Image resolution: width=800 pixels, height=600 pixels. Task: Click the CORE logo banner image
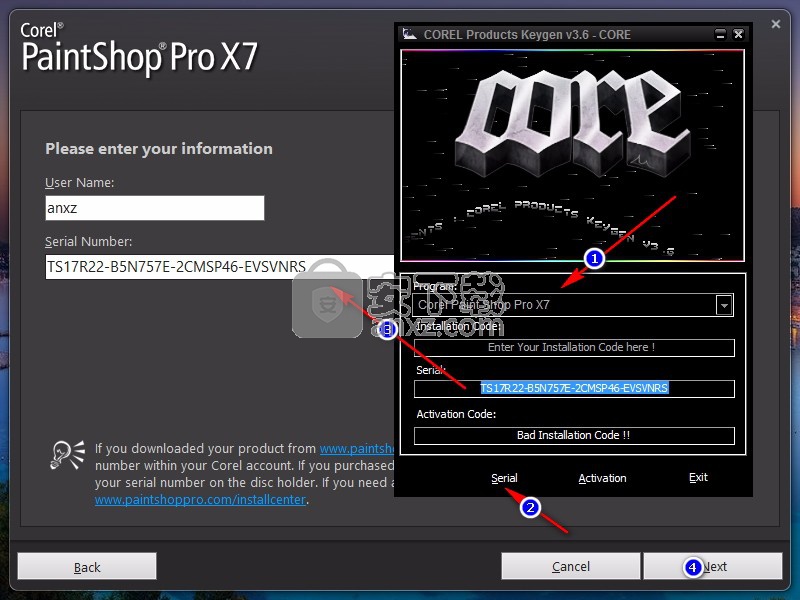tap(572, 156)
